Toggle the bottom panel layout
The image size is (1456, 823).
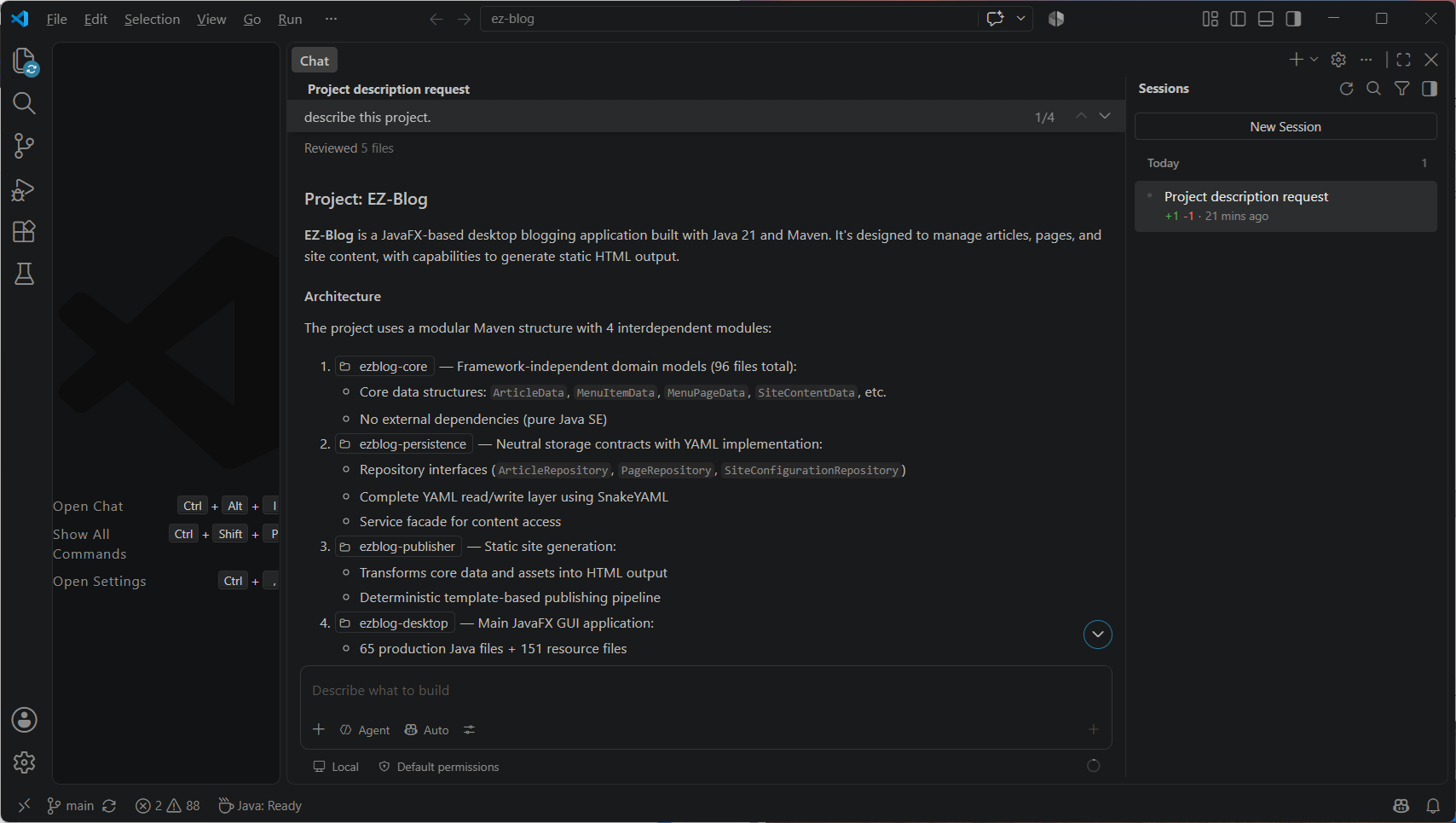coord(1266,19)
